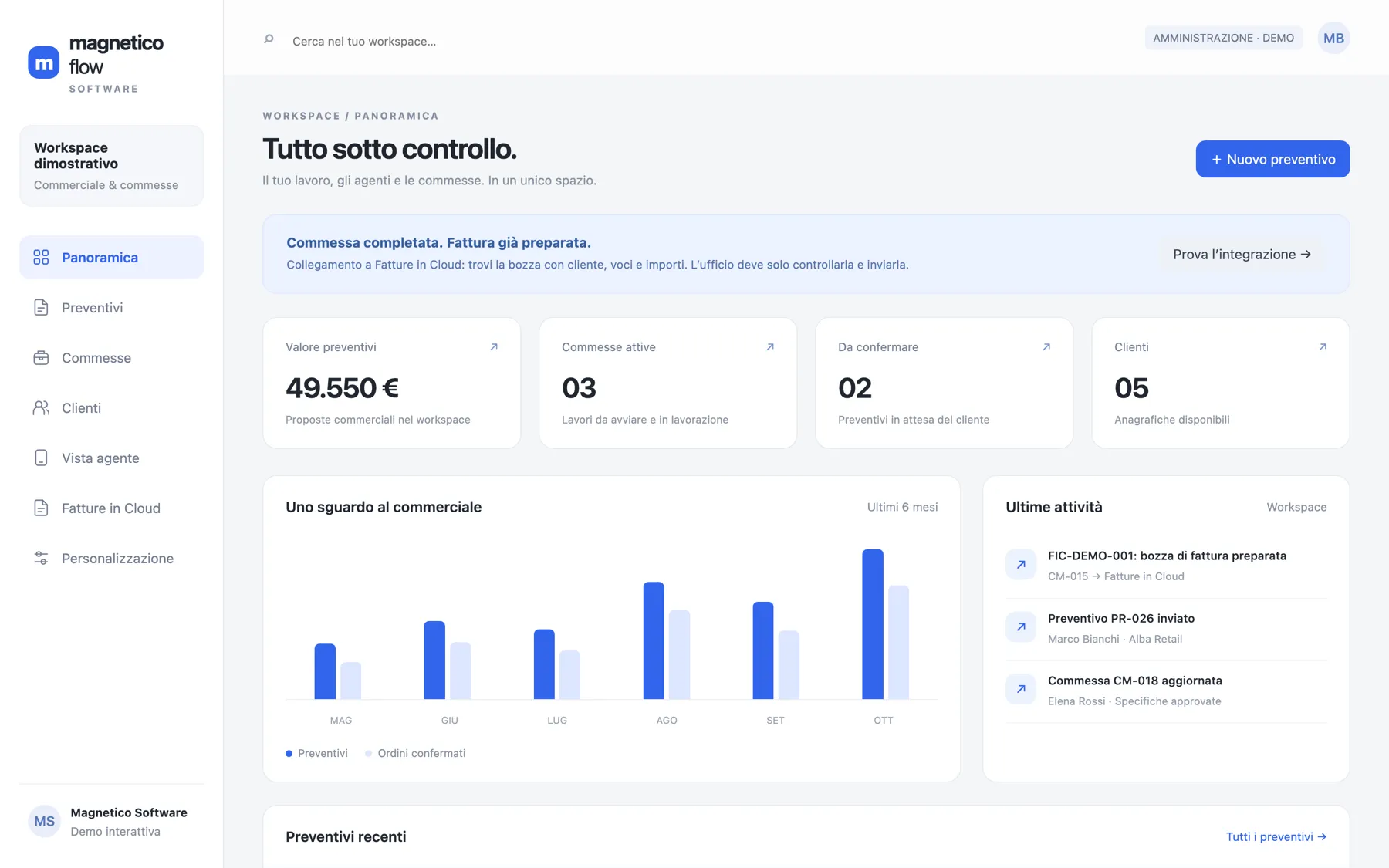Click FIC-DEMO-001: bozza di fattura preparata
The height and width of the screenshot is (868, 1389).
pyautogui.click(x=1167, y=556)
